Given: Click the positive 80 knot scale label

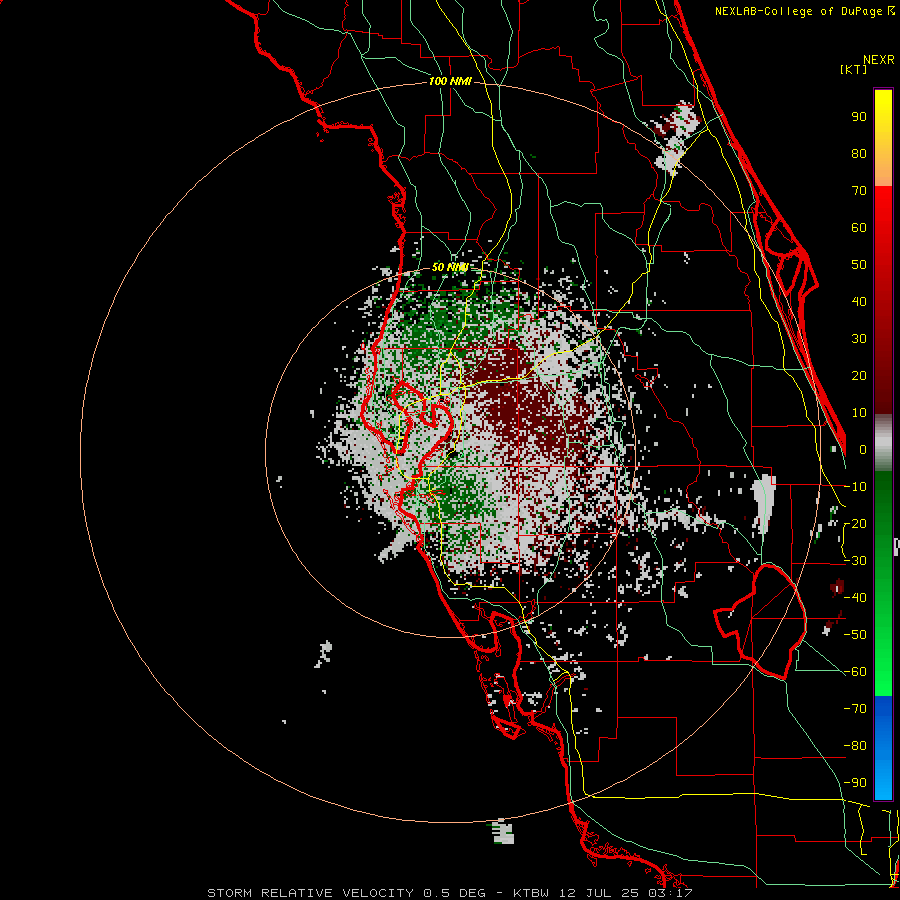Looking at the screenshot, I should coord(859,153).
